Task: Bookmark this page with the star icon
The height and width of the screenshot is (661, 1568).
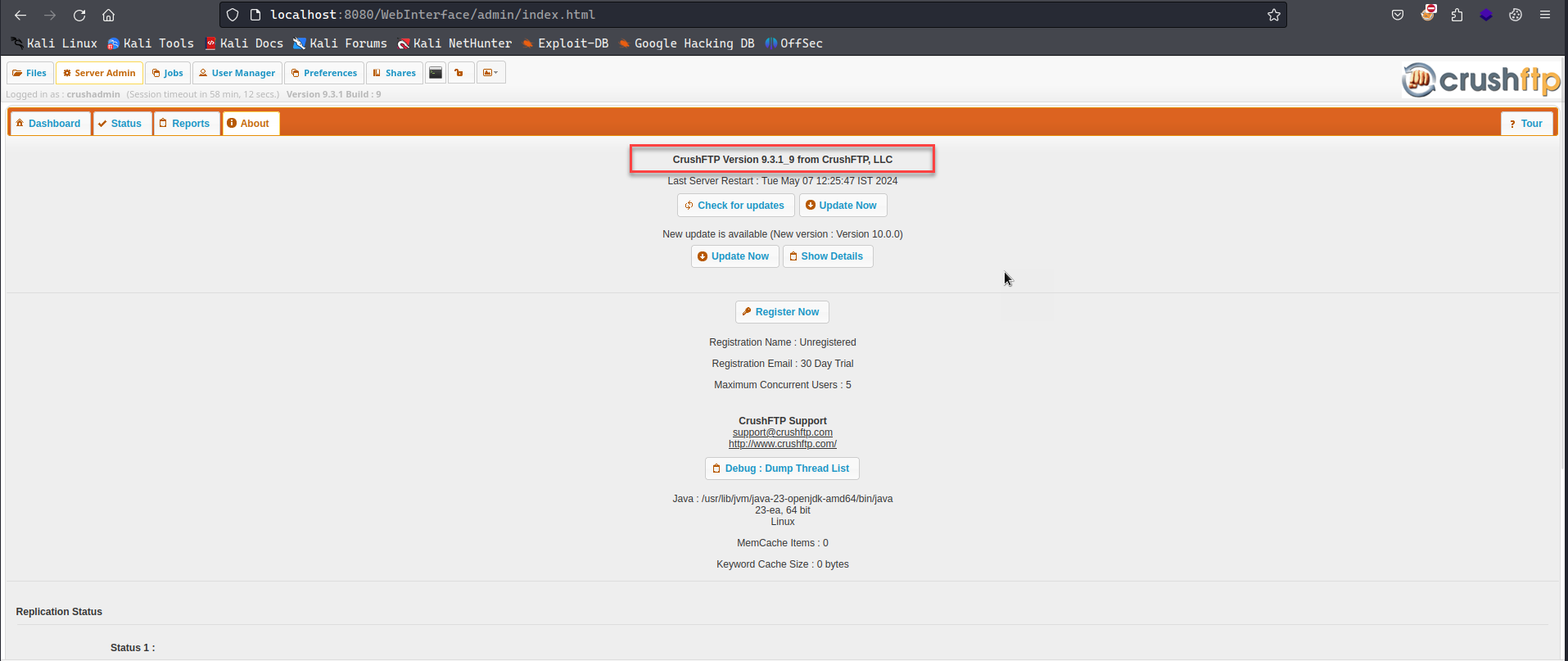Action: 1274,15
